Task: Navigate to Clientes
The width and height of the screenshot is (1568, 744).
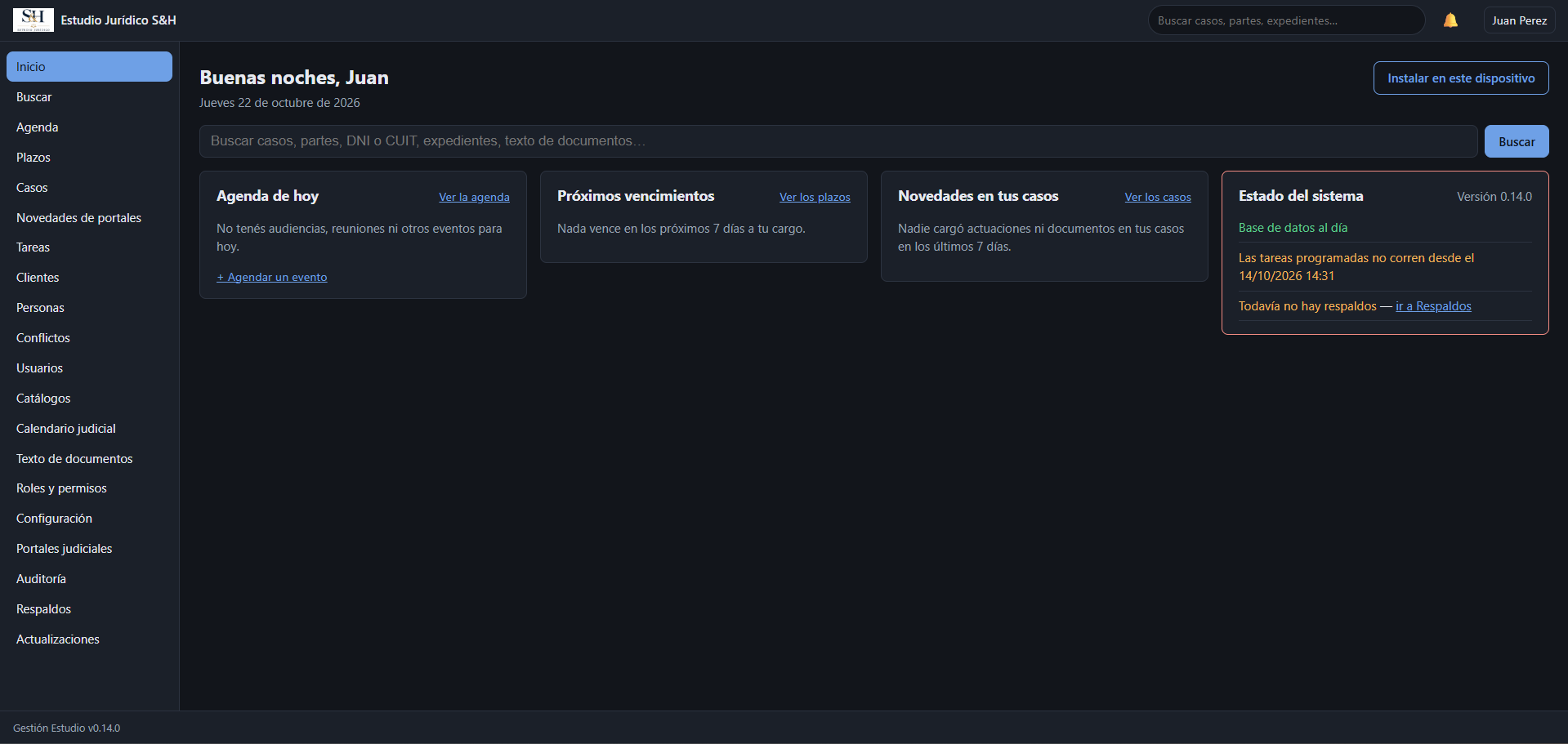Action: (89, 278)
